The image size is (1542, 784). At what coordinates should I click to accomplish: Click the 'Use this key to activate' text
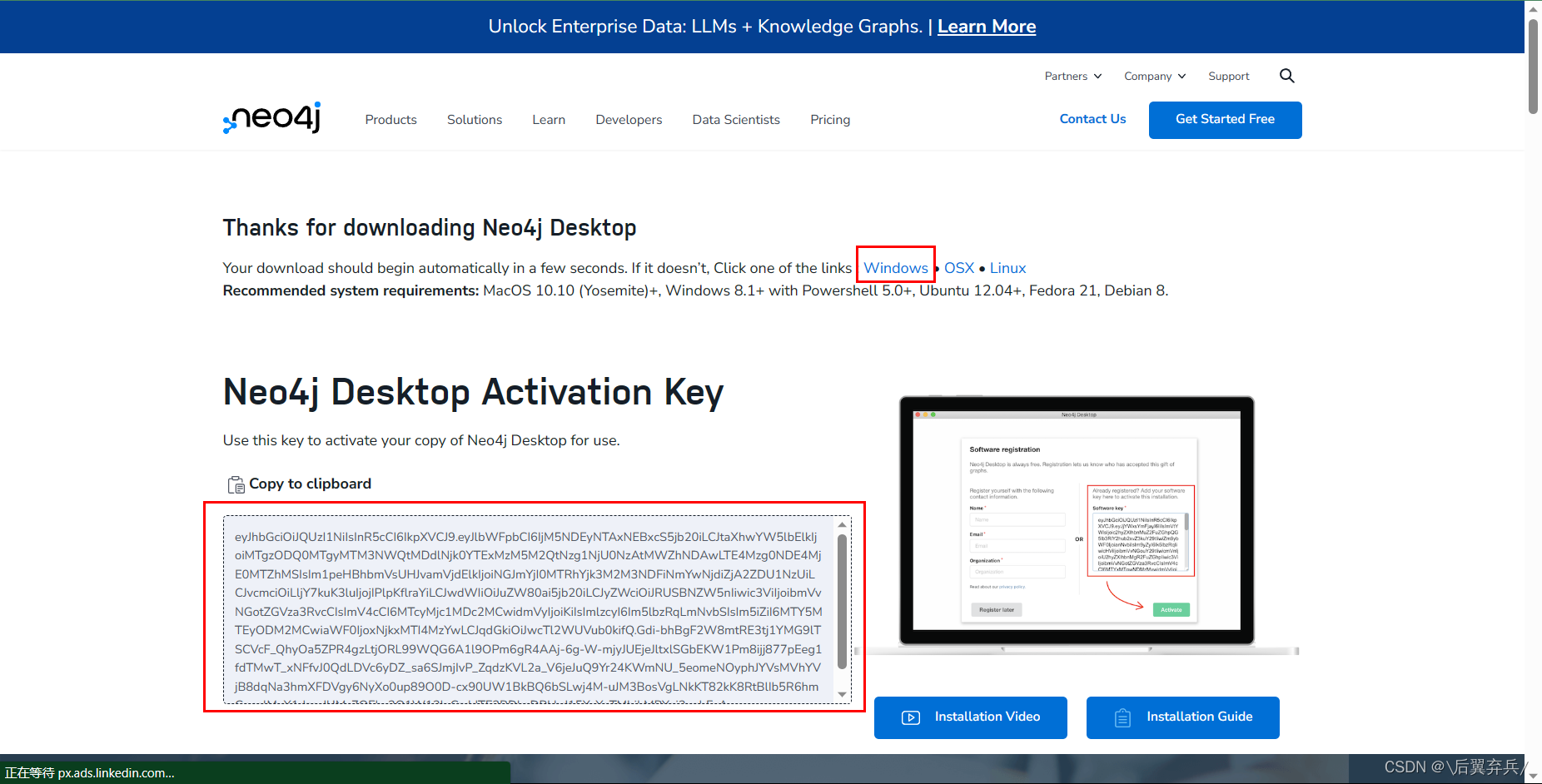[x=421, y=440]
